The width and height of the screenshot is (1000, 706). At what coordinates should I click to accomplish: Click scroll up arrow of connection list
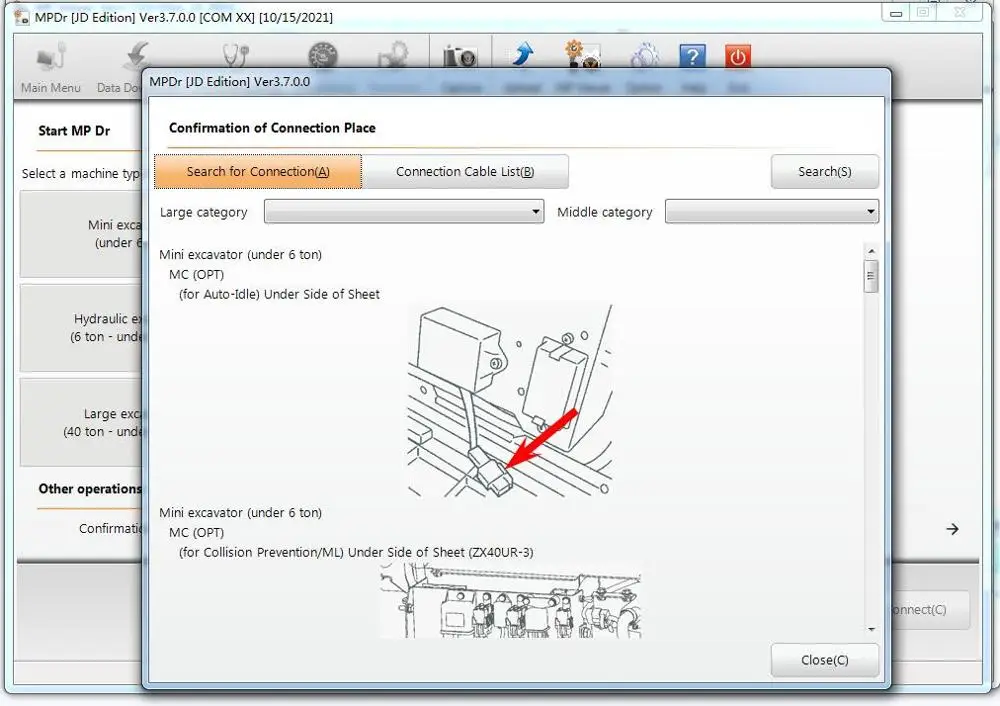coord(871,251)
